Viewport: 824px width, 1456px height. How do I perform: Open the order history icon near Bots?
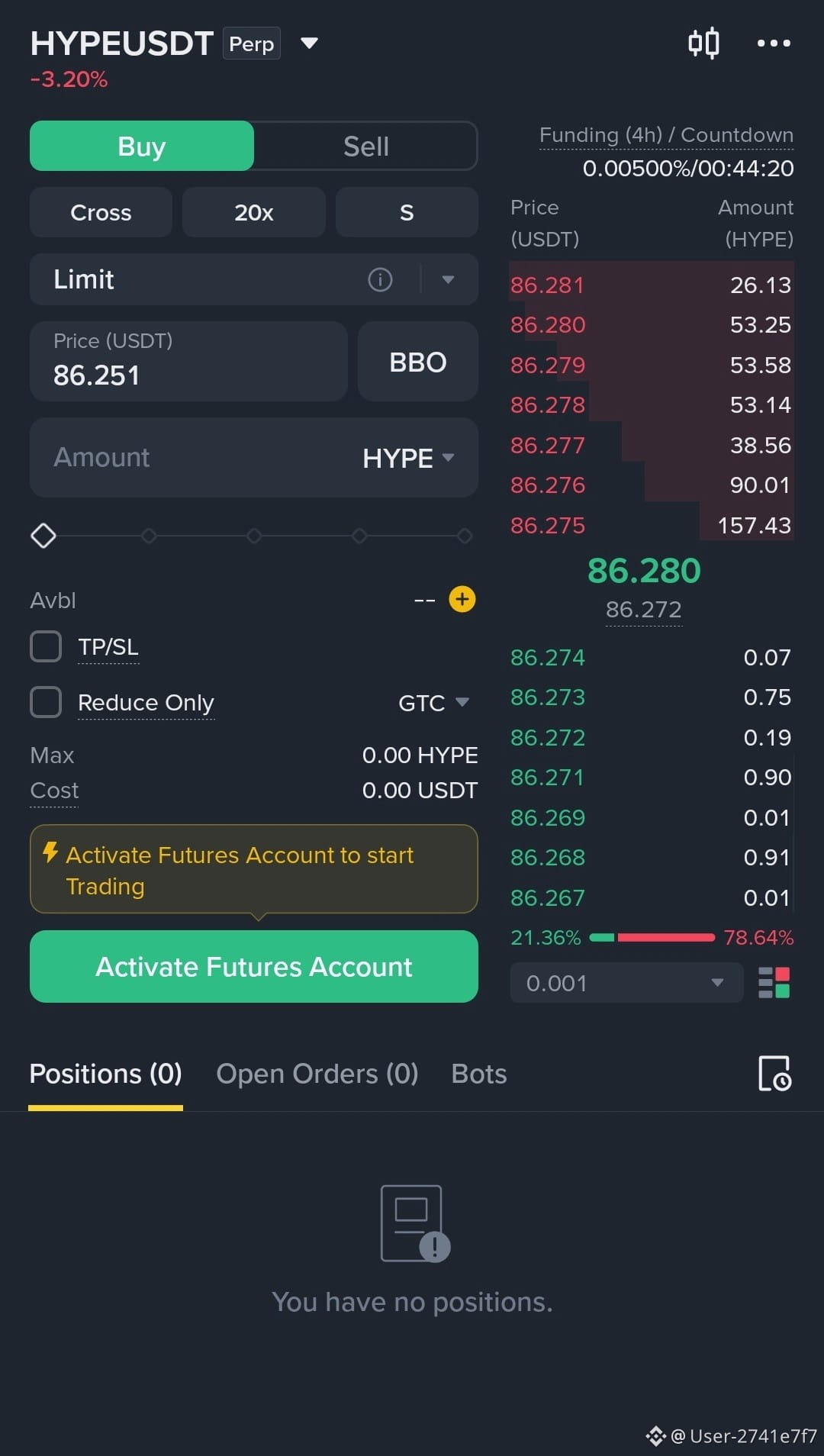774,1074
